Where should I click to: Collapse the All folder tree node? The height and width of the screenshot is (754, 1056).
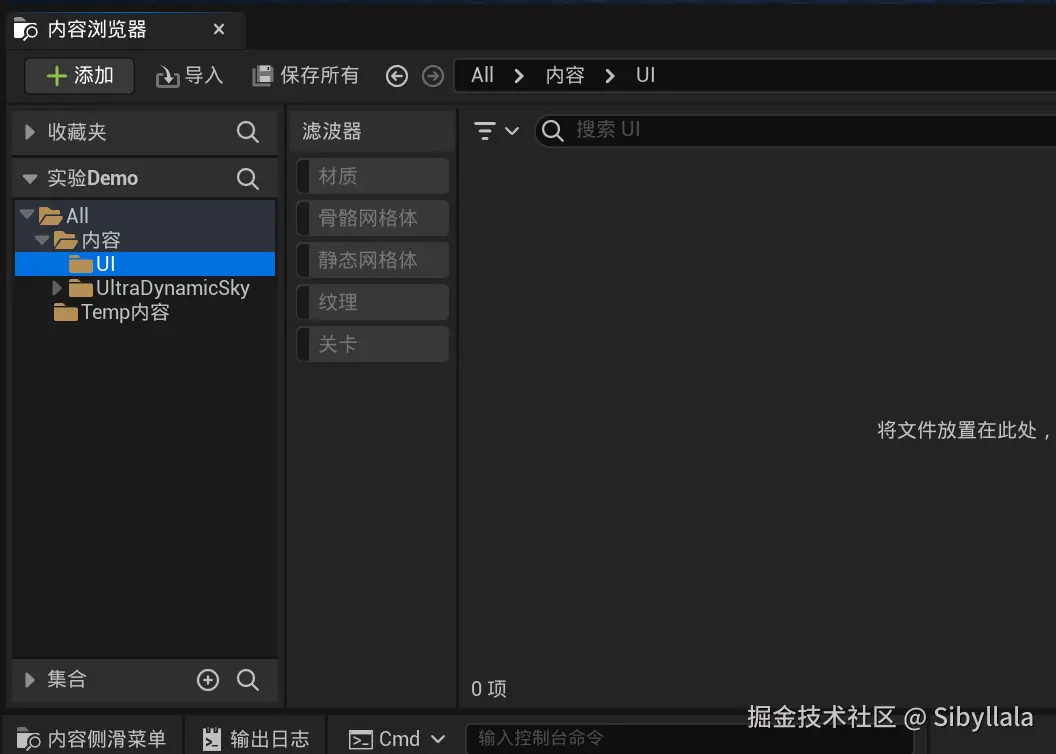click(27, 215)
